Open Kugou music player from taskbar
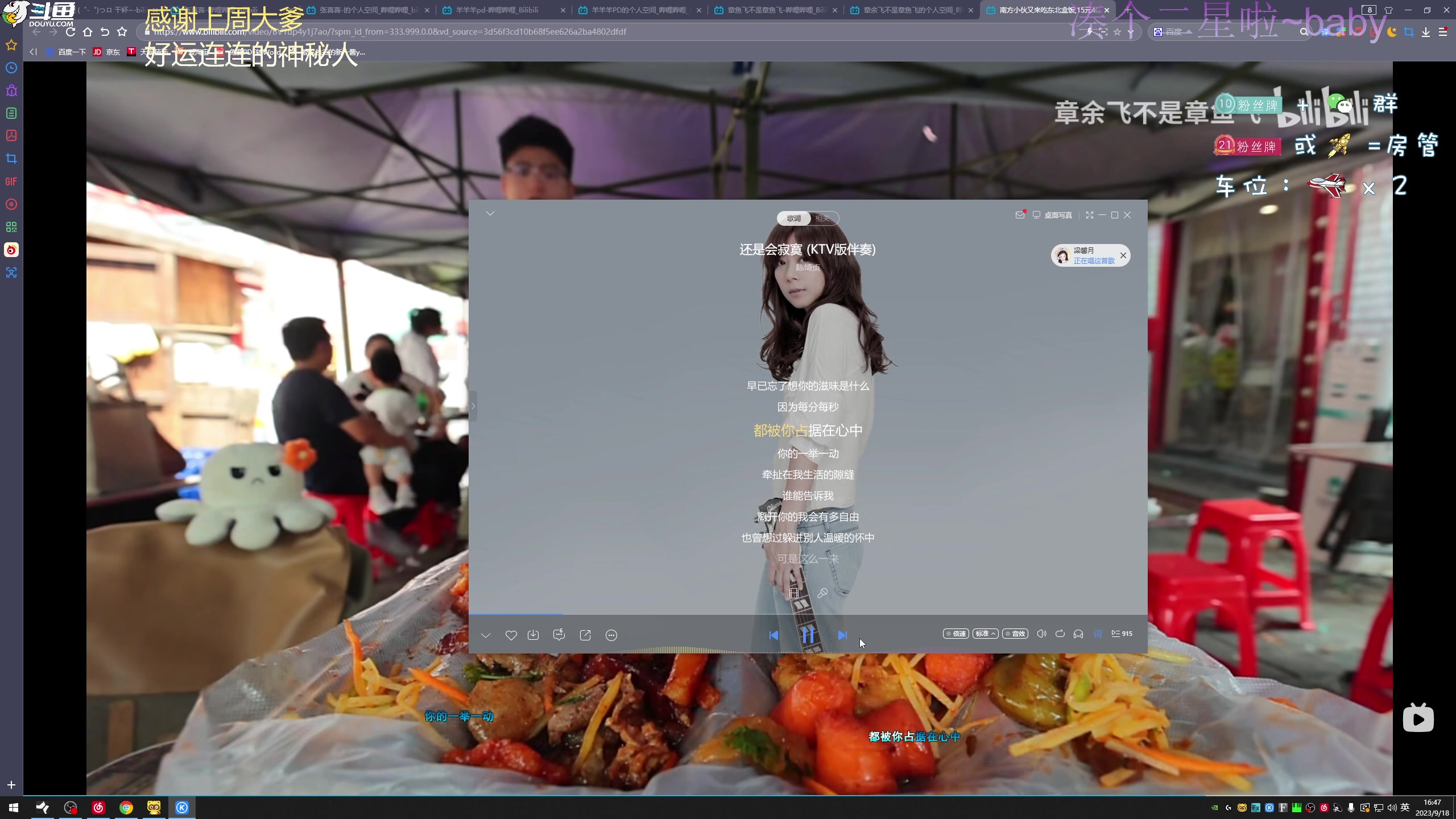Viewport: 1456px width, 819px height. 182,808
